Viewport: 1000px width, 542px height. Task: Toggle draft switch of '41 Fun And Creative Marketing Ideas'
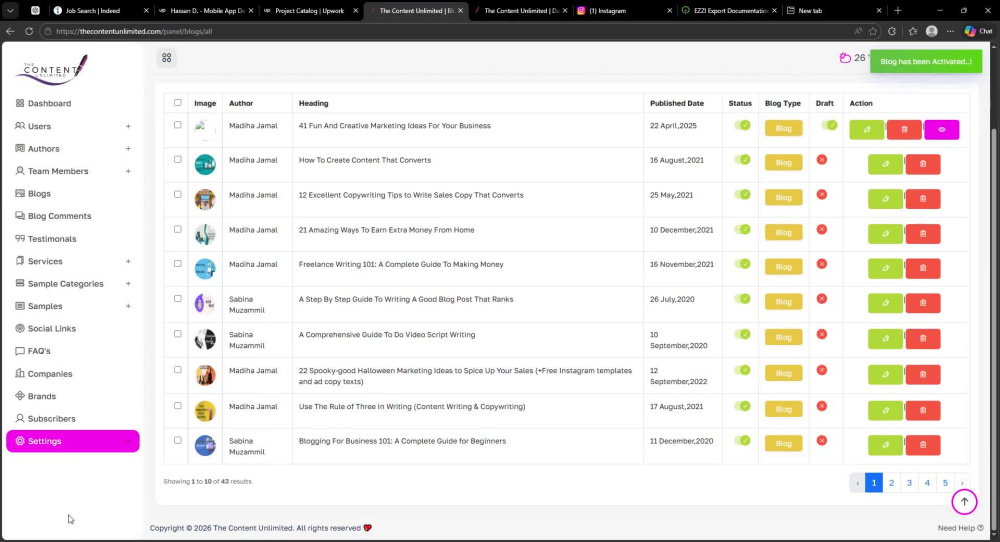click(x=829, y=125)
